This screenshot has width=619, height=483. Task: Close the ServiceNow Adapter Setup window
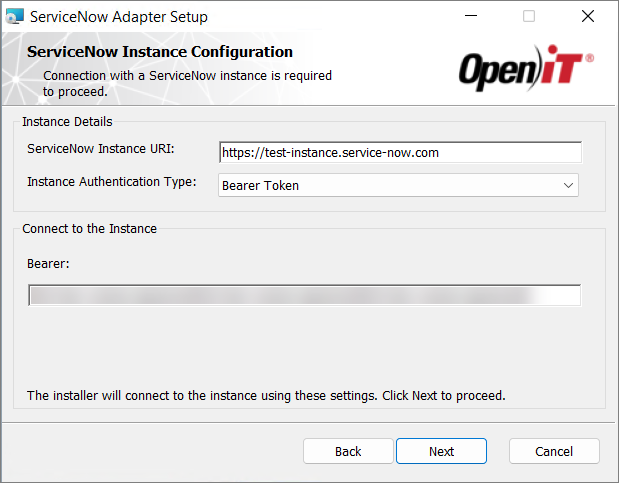tap(588, 16)
